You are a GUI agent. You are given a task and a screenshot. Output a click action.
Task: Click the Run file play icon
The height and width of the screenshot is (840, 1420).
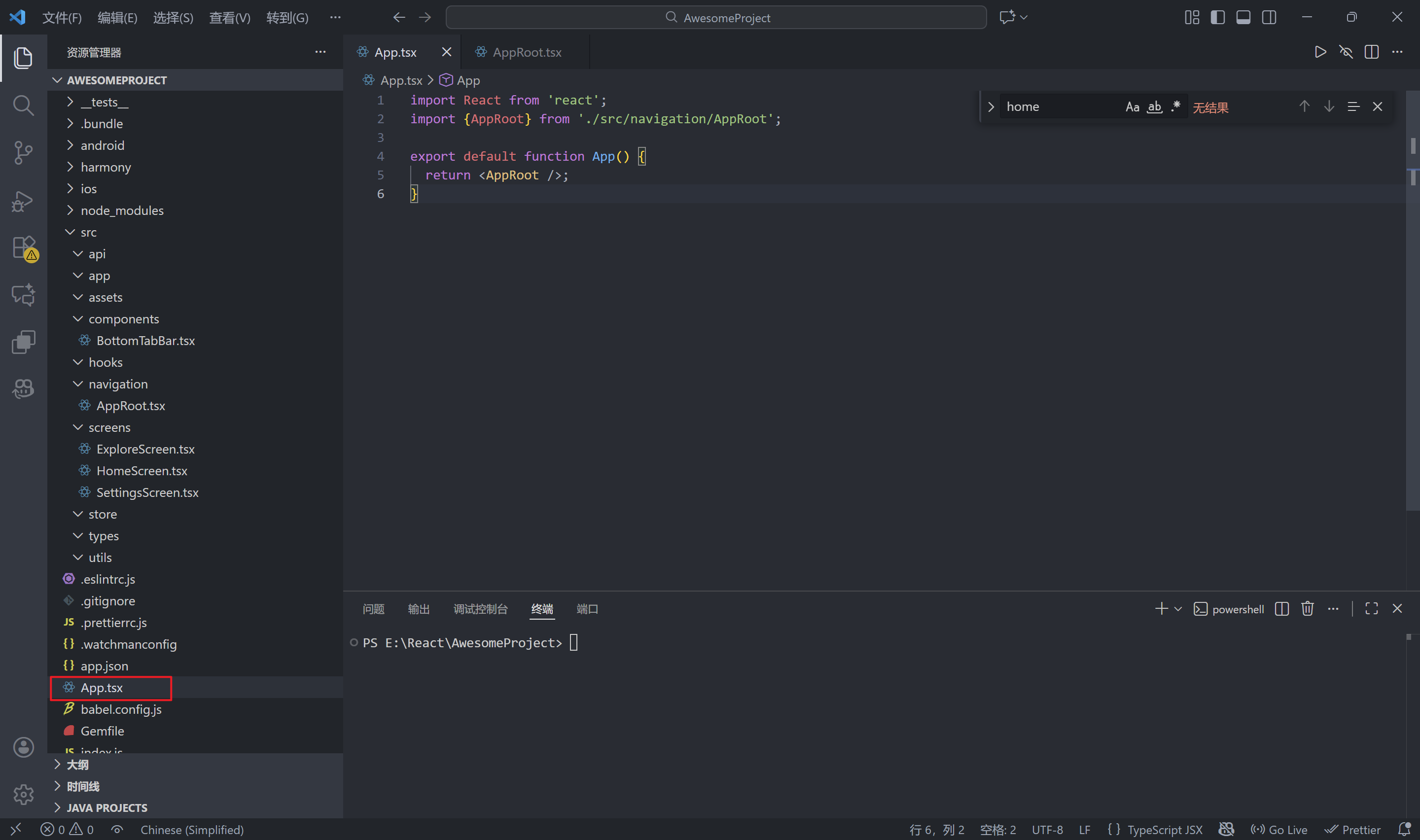coord(1320,52)
